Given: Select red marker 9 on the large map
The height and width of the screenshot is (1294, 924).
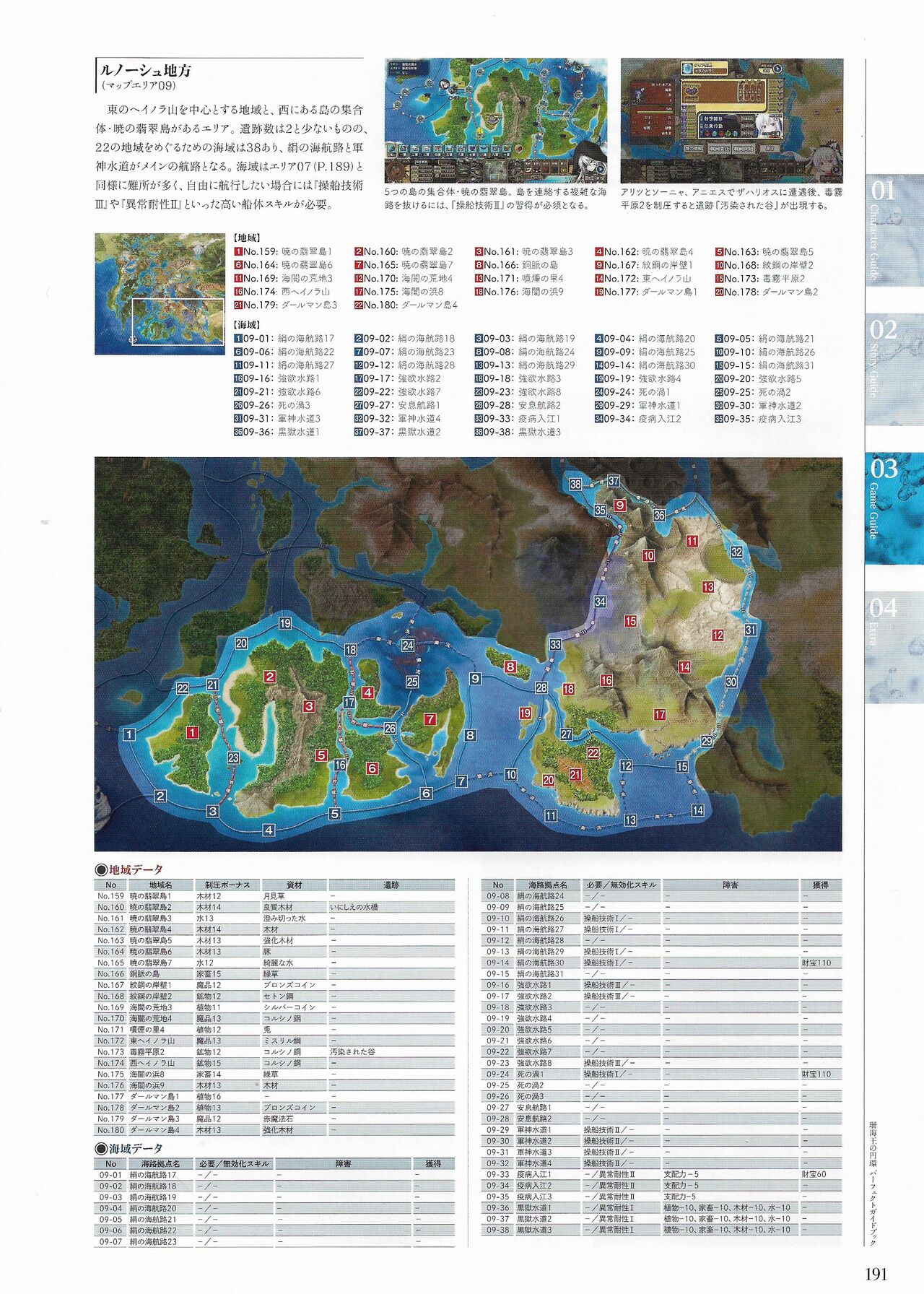Looking at the screenshot, I should point(619,505).
